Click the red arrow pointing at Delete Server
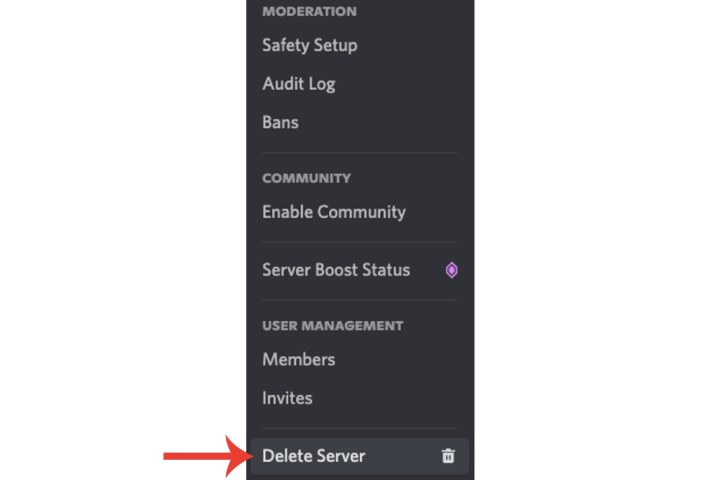The image size is (720, 480). coord(206,456)
